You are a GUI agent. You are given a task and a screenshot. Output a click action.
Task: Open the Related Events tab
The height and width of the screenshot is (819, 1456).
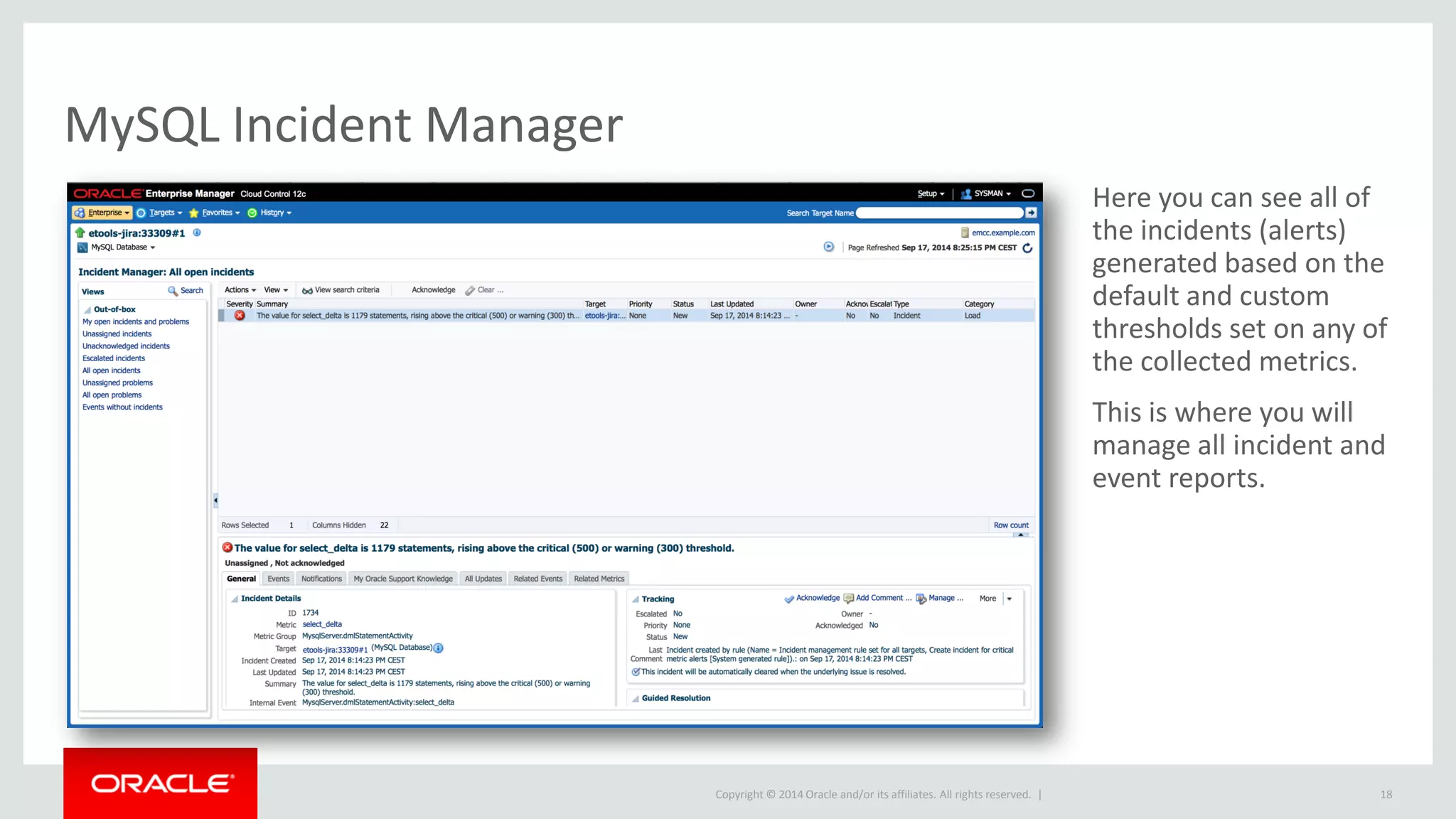[x=537, y=579]
